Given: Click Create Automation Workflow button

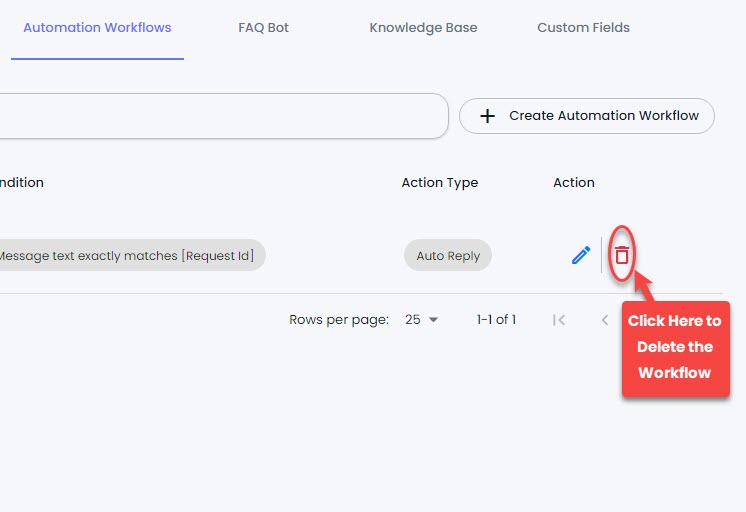Looking at the screenshot, I should (587, 116).
